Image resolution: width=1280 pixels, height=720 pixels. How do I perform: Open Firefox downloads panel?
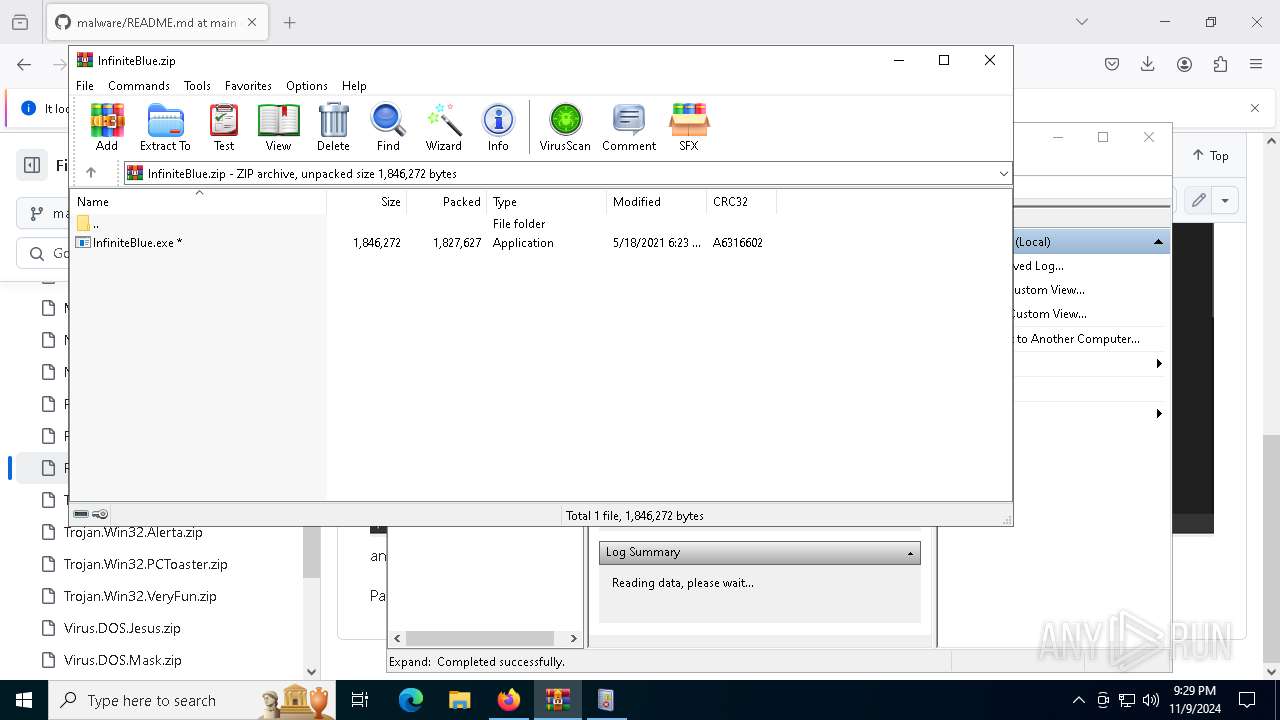(x=1148, y=64)
